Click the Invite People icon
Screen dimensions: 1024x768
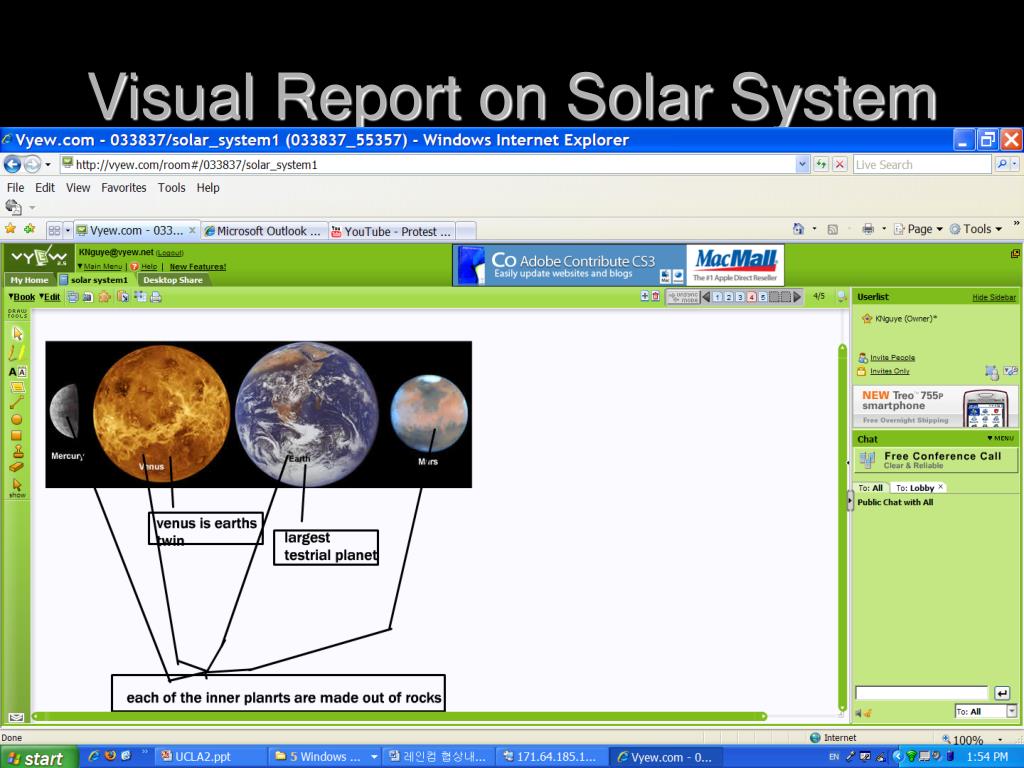click(863, 358)
